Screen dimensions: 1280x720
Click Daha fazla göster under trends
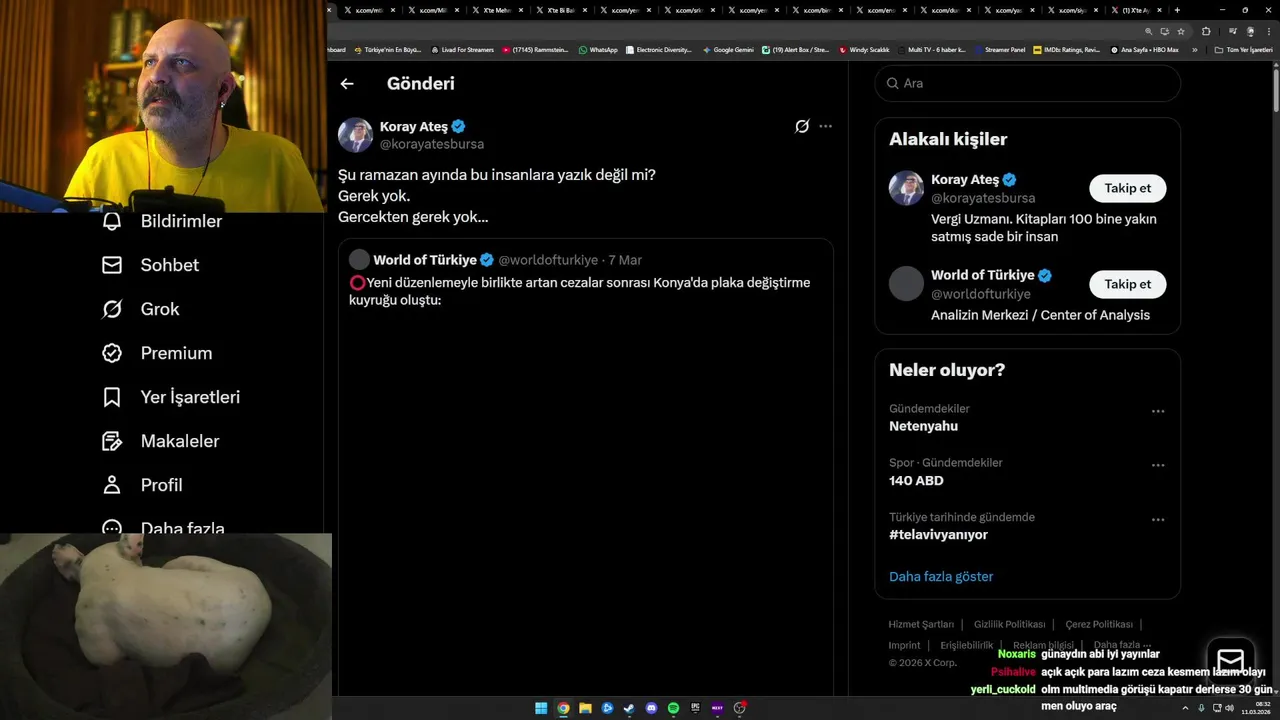[941, 576]
